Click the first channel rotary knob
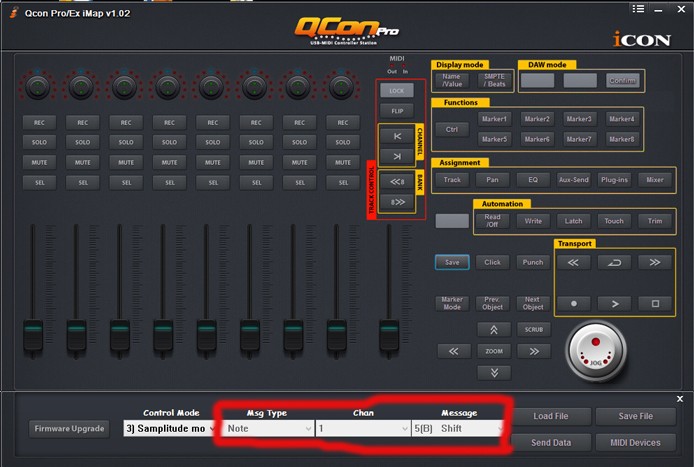Viewport: 694px width, 467px height. (38, 86)
